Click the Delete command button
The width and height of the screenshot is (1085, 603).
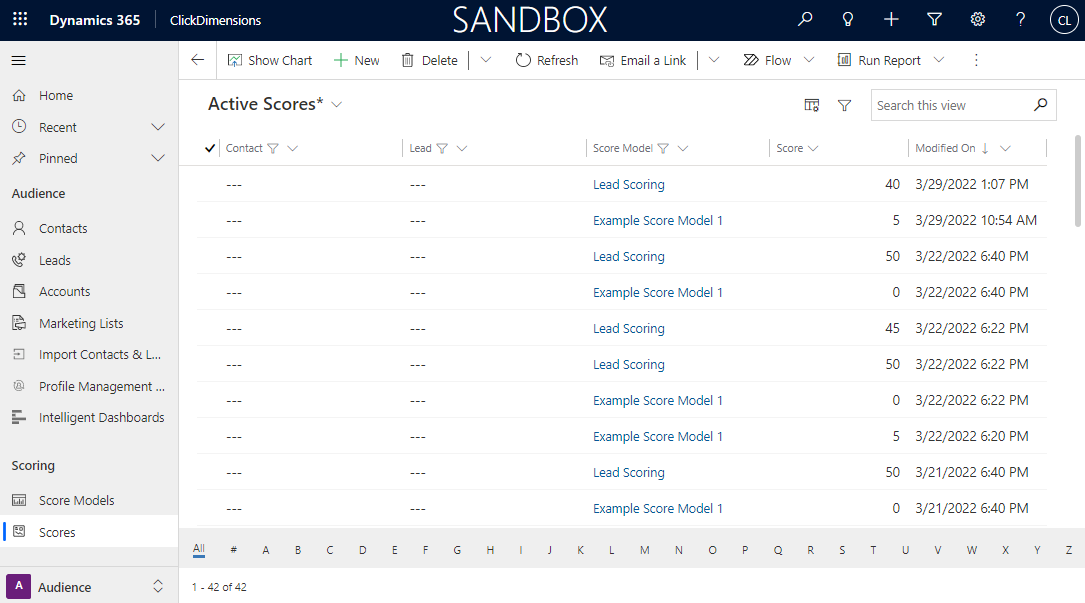[x=430, y=60]
